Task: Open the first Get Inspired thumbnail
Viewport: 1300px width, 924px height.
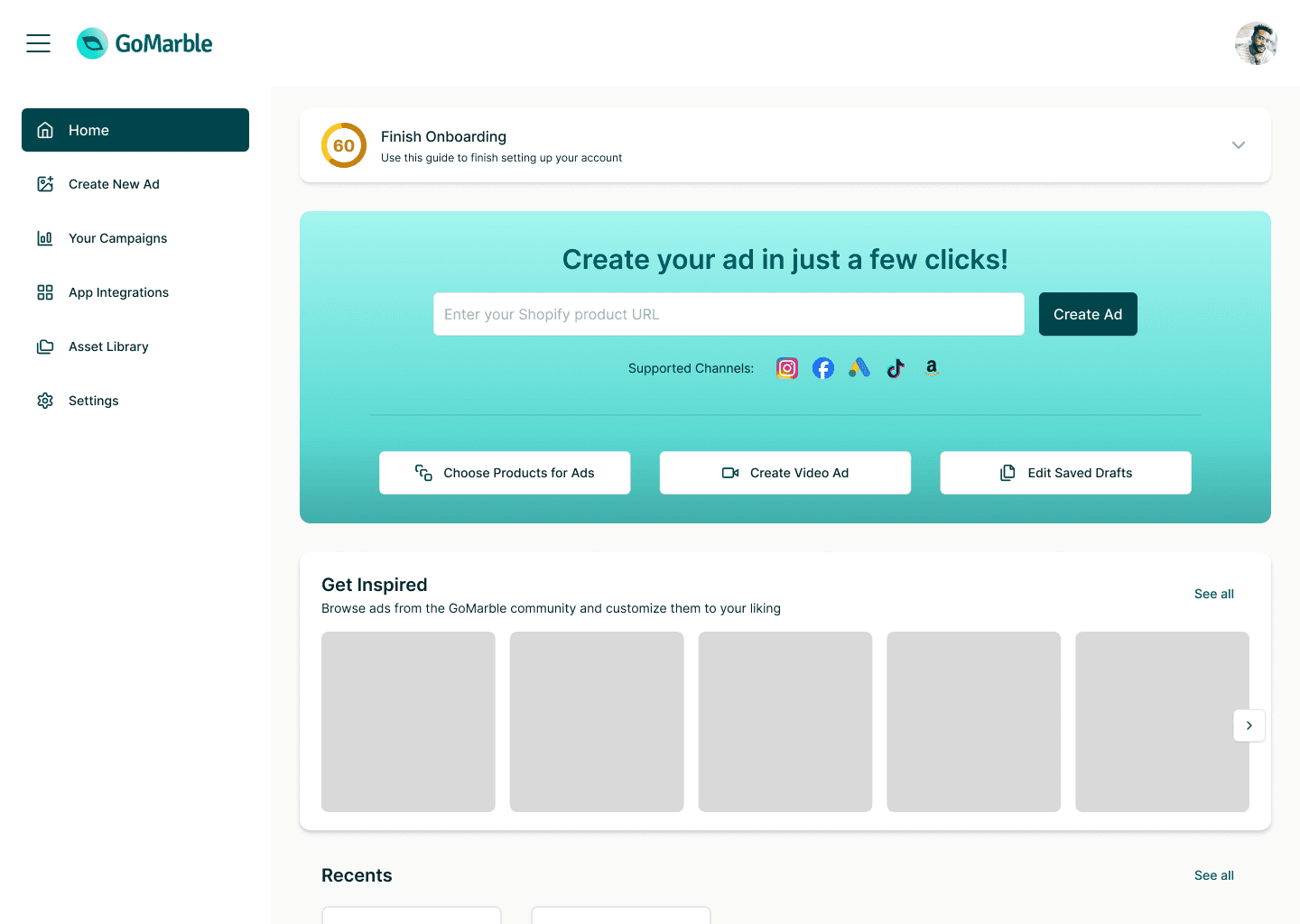Action: (408, 722)
